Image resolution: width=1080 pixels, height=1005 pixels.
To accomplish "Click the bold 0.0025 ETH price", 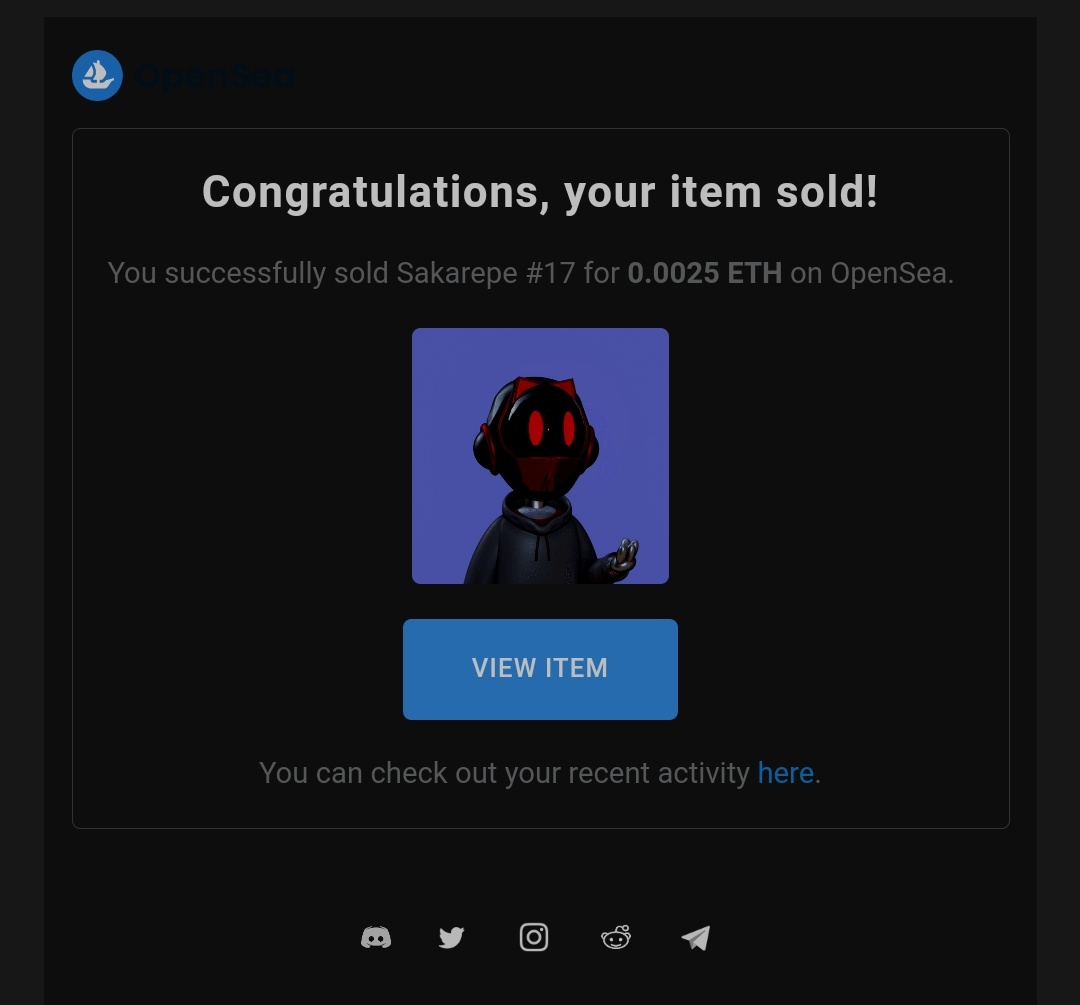I will (705, 273).
